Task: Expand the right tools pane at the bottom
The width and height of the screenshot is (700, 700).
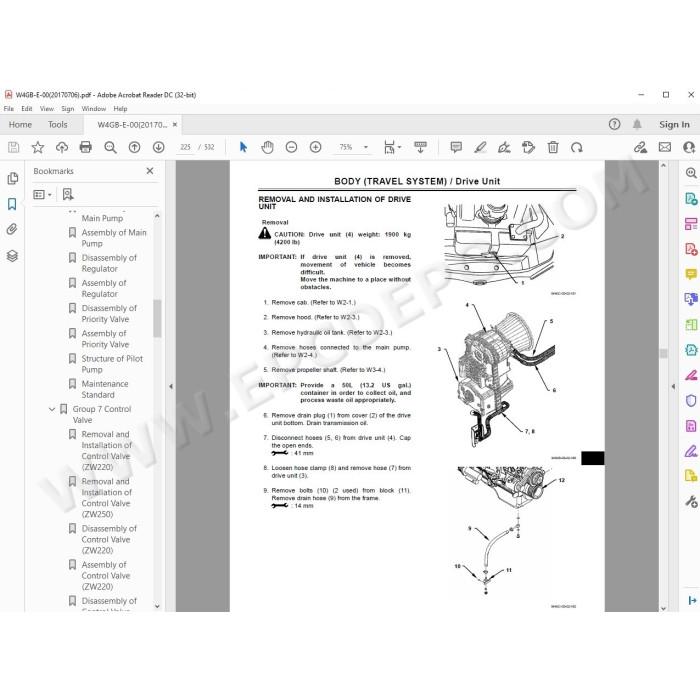Action: coord(692,600)
